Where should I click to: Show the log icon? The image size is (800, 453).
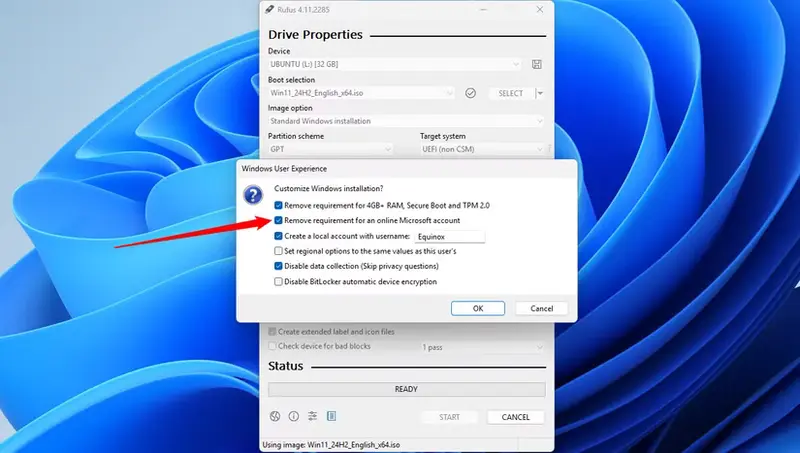[x=331, y=416]
